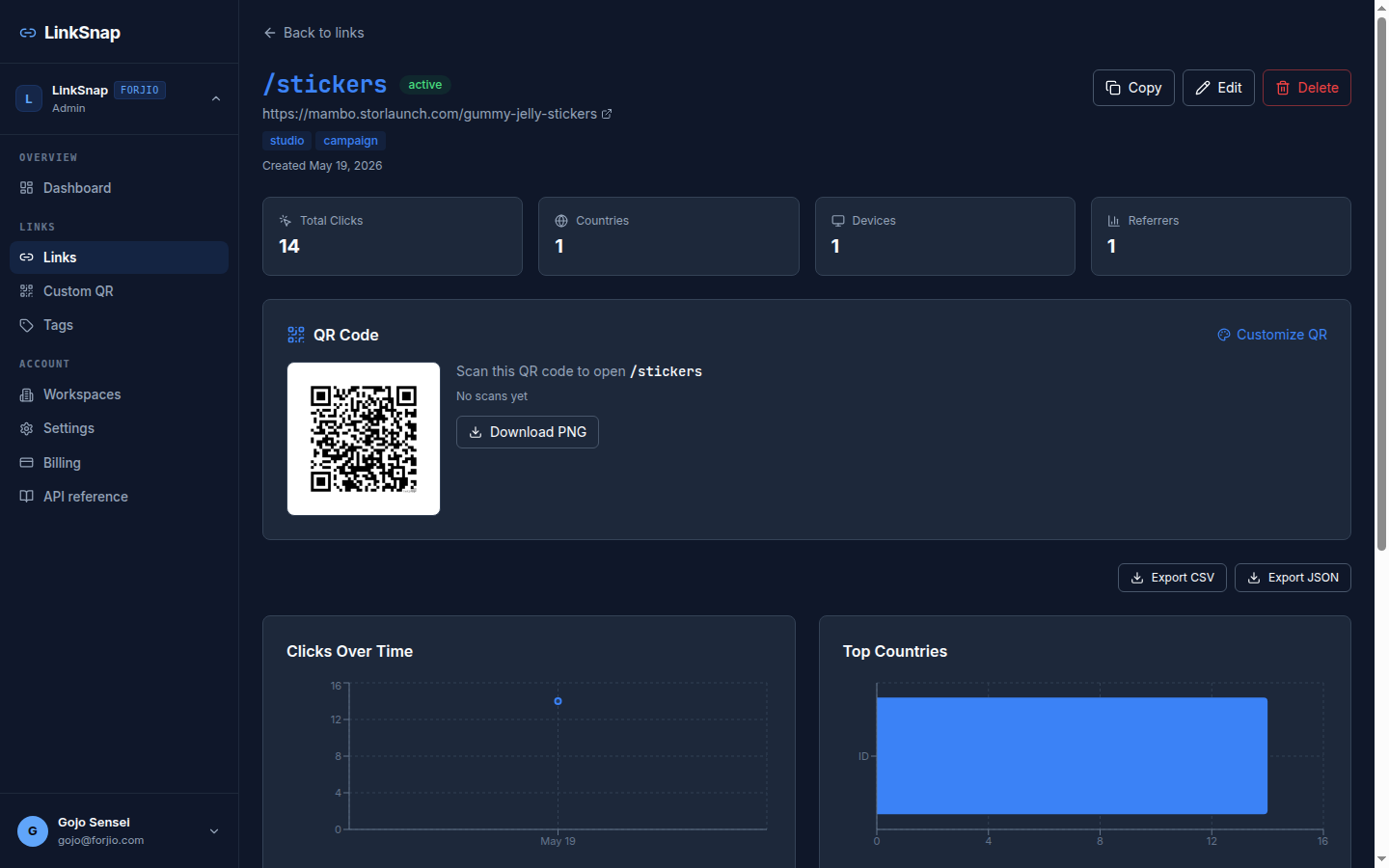Click the Billing card icon in sidebar
Viewport: 1389px width, 868px height.
click(27, 463)
